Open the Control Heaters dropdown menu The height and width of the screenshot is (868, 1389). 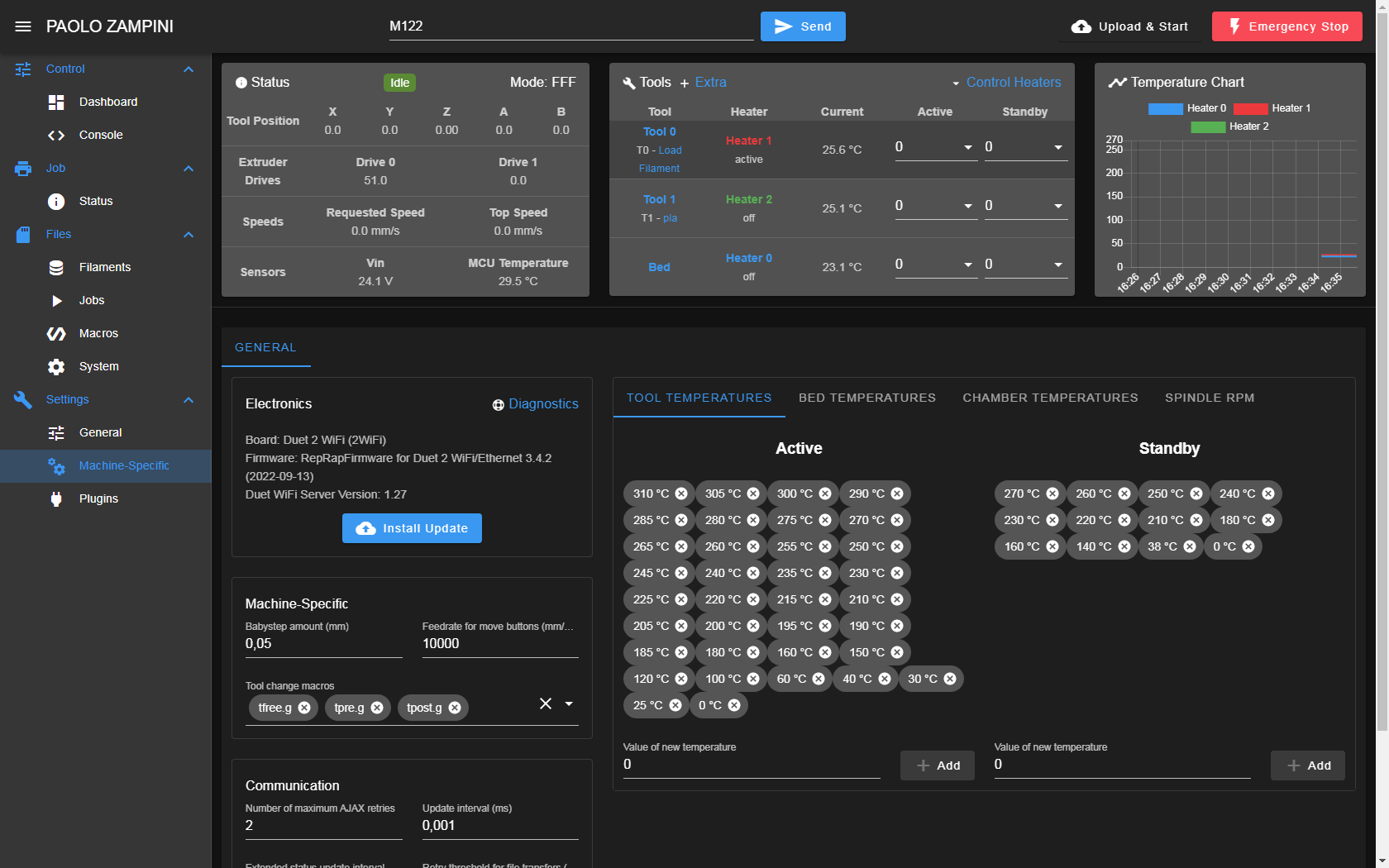tap(1005, 82)
